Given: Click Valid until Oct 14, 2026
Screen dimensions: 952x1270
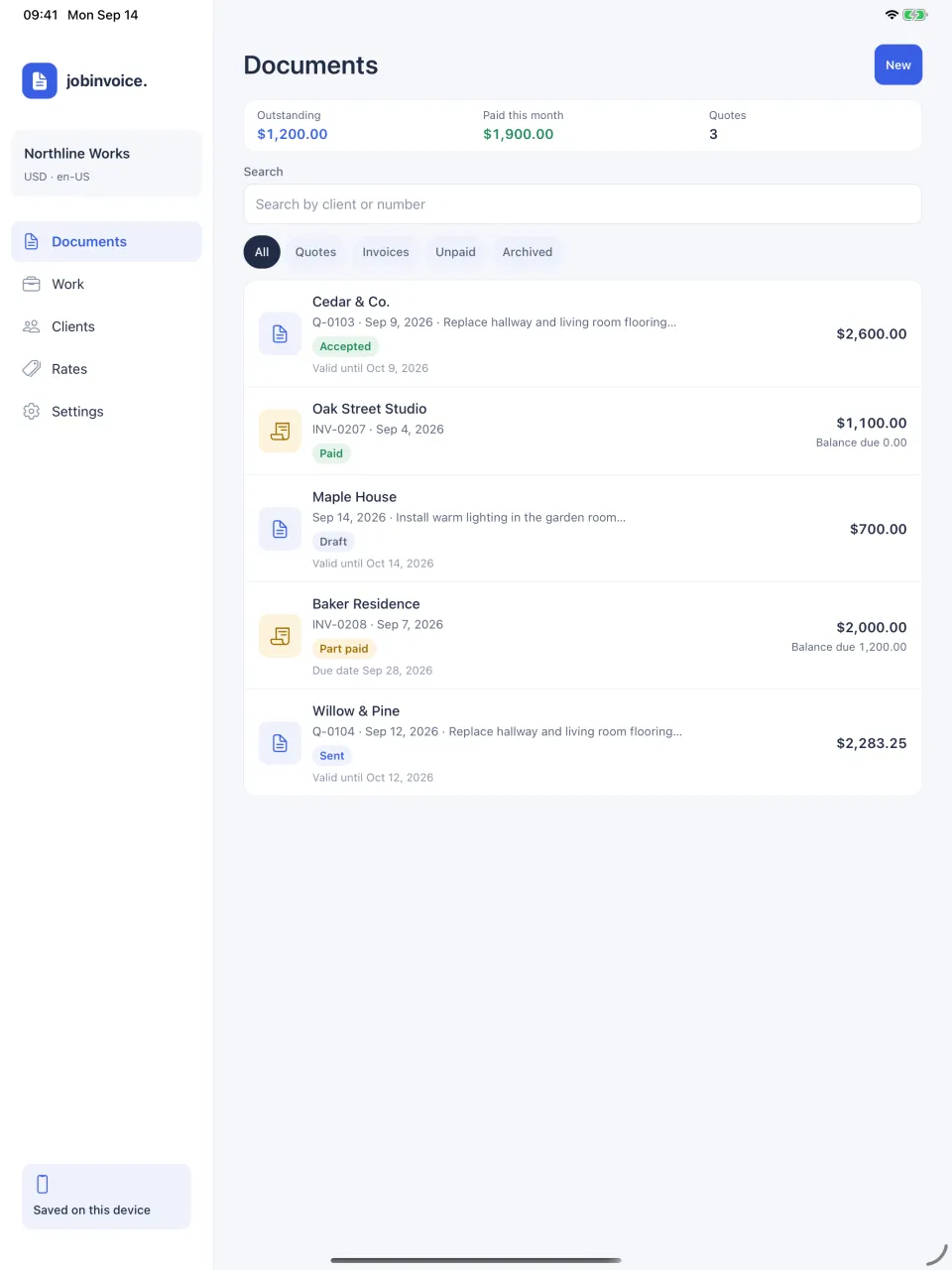Looking at the screenshot, I should (x=373, y=564).
